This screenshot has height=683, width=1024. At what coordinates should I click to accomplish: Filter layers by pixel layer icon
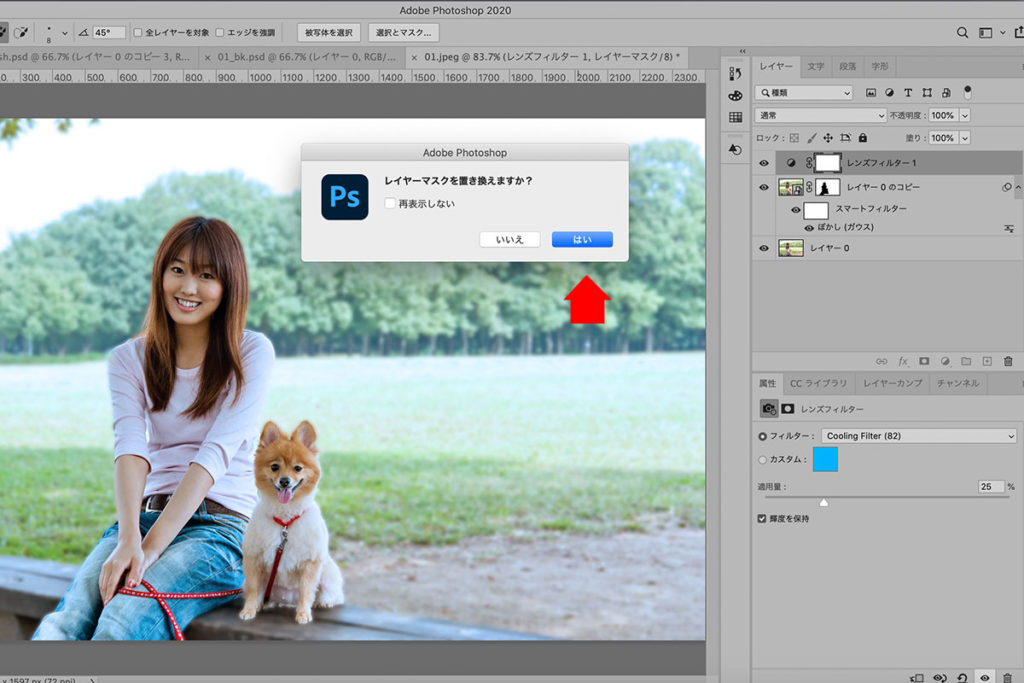[871, 93]
